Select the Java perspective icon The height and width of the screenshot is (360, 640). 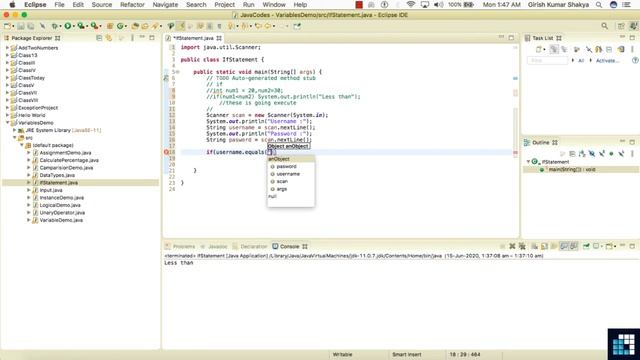(x=633, y=26)
